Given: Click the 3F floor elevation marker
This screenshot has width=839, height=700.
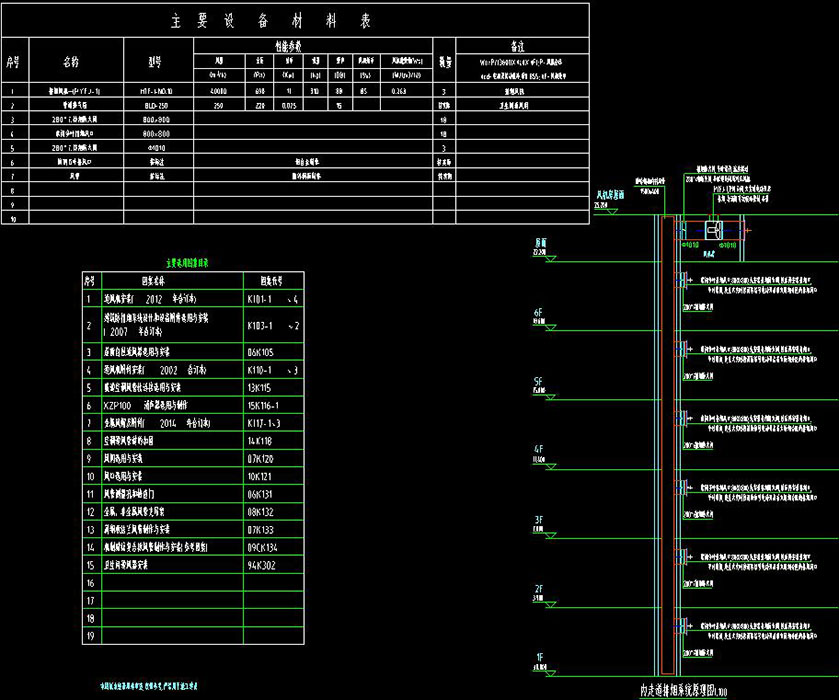Looking at the screenshot, I should (x=538, y=519).
